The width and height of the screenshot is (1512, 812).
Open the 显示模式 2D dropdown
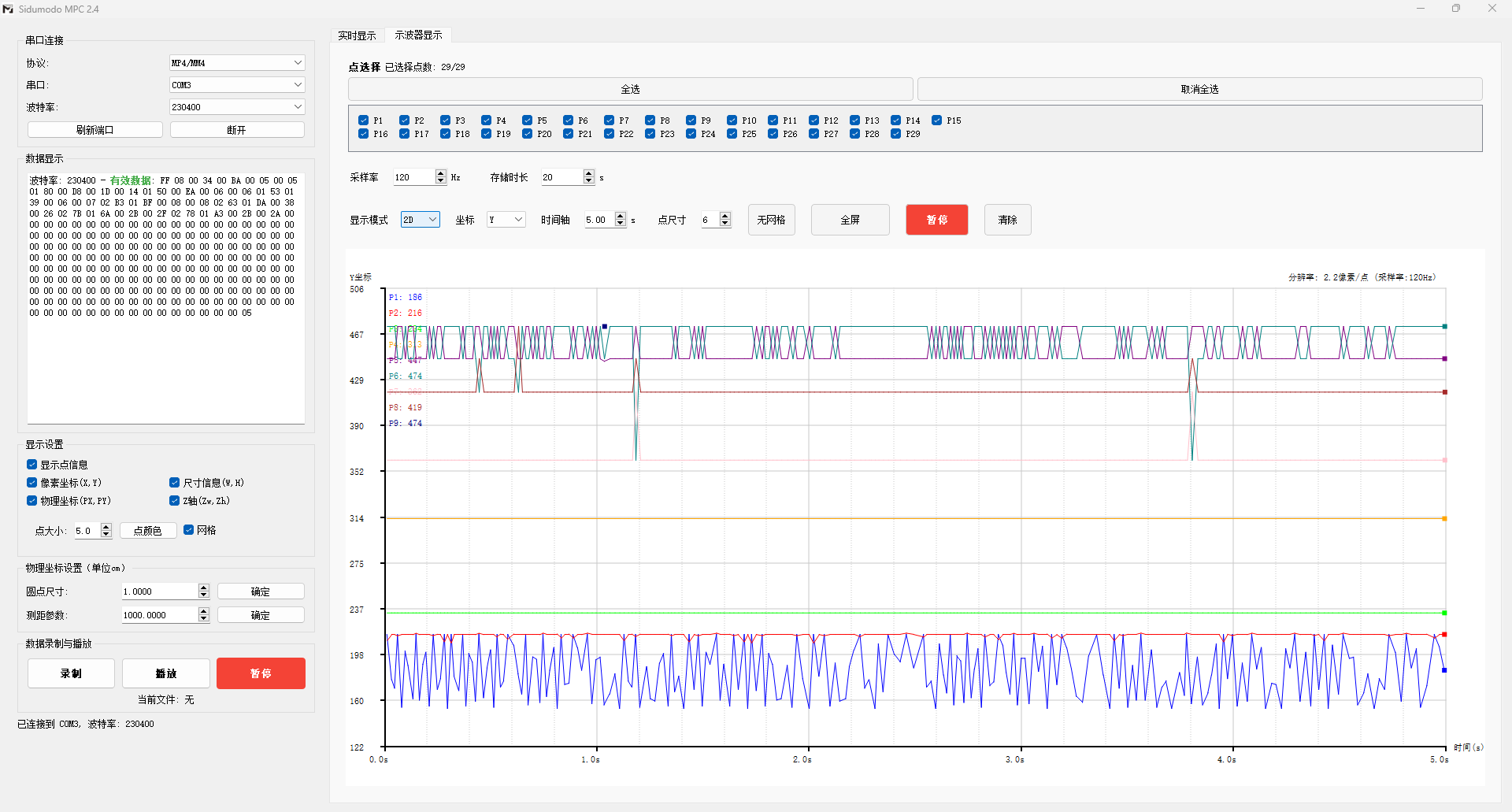point(420,220)
